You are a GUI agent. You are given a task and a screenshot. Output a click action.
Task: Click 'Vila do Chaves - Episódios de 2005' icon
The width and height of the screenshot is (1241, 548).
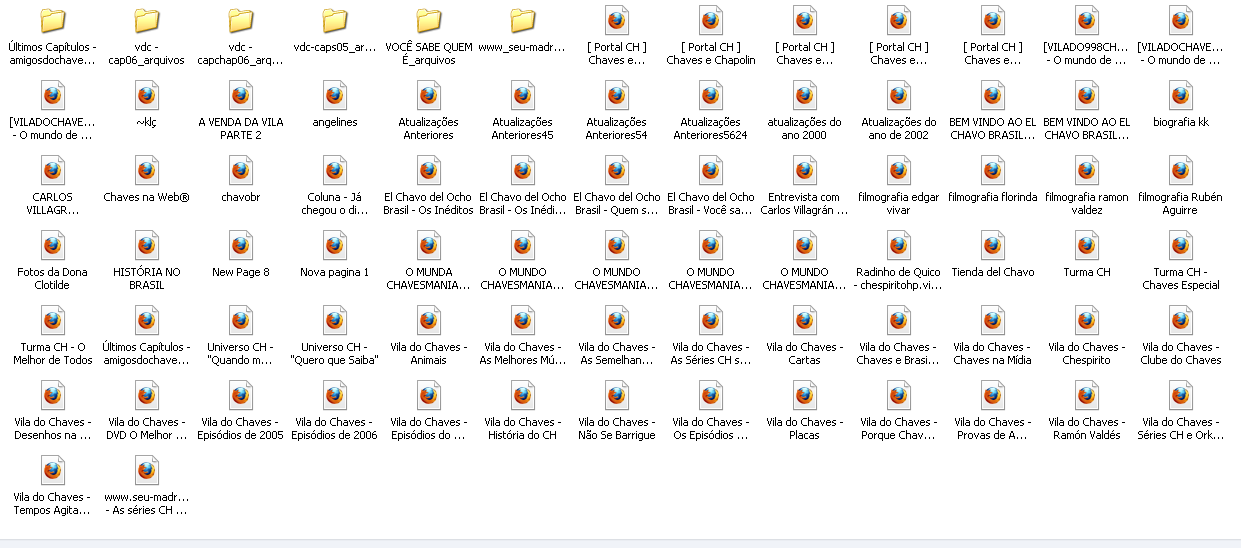pyautogui.click(x=240, y=396)
